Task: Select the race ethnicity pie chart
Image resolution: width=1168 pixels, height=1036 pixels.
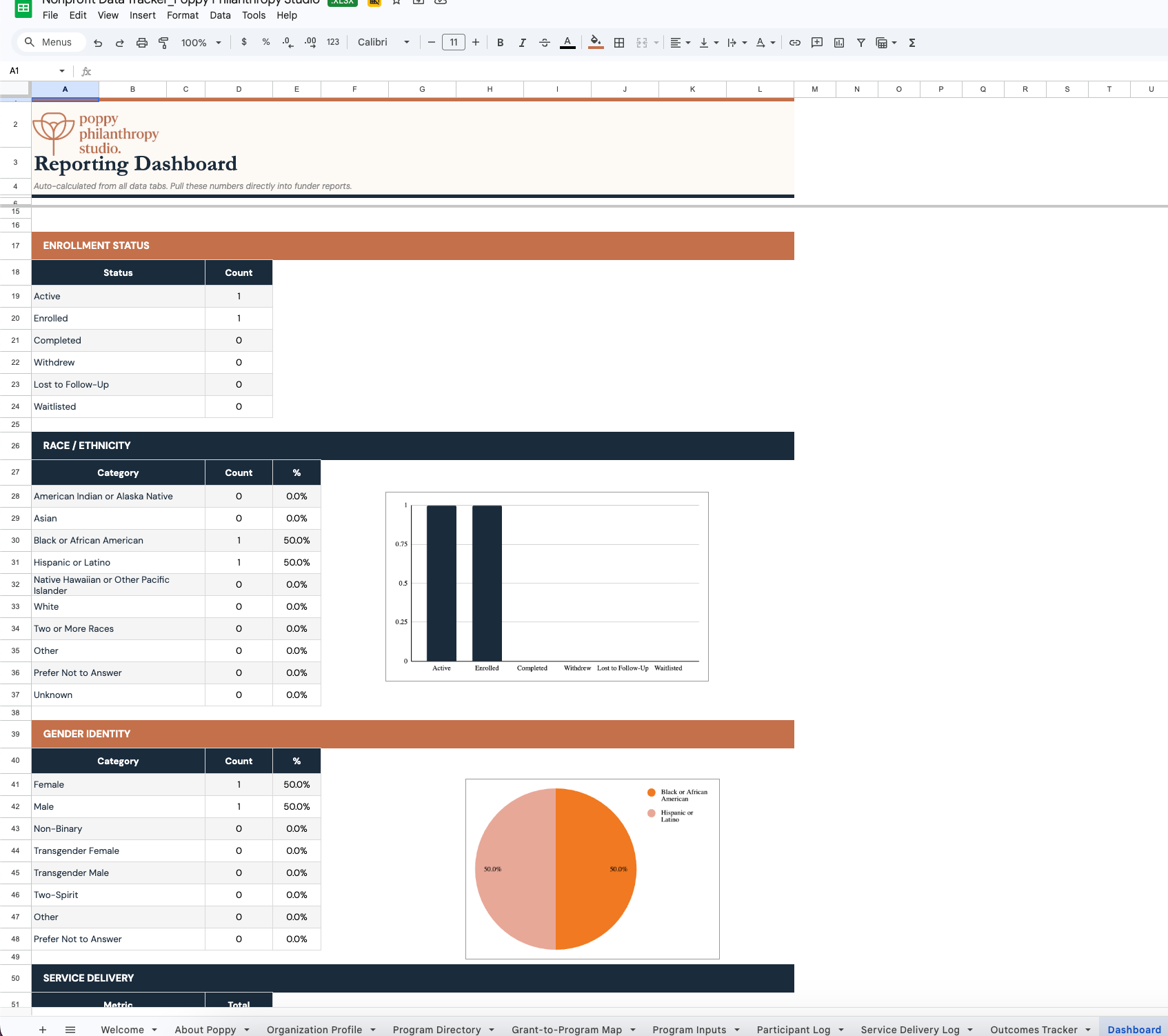Action: pyautogui.click(x=592, y=868)
